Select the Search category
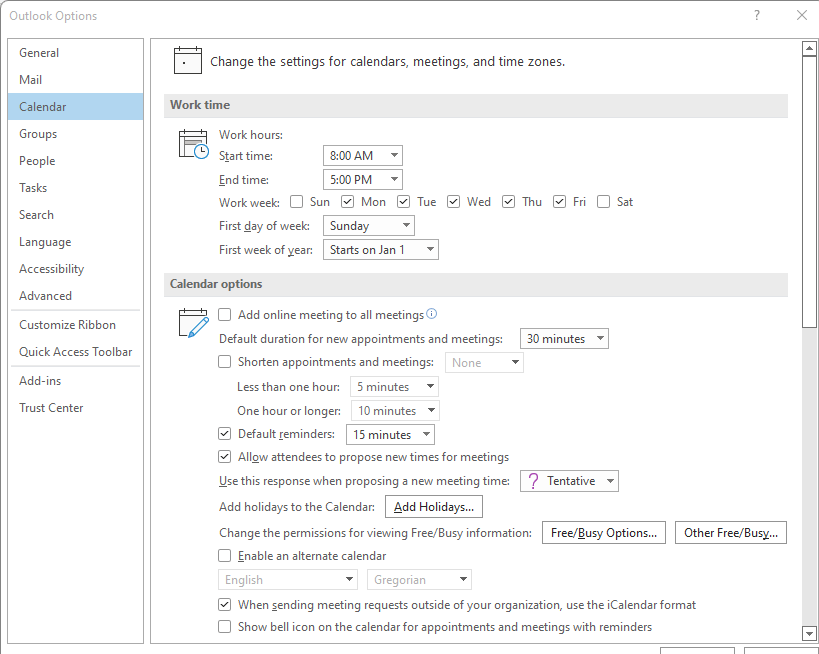 click(x=76, y=215)
